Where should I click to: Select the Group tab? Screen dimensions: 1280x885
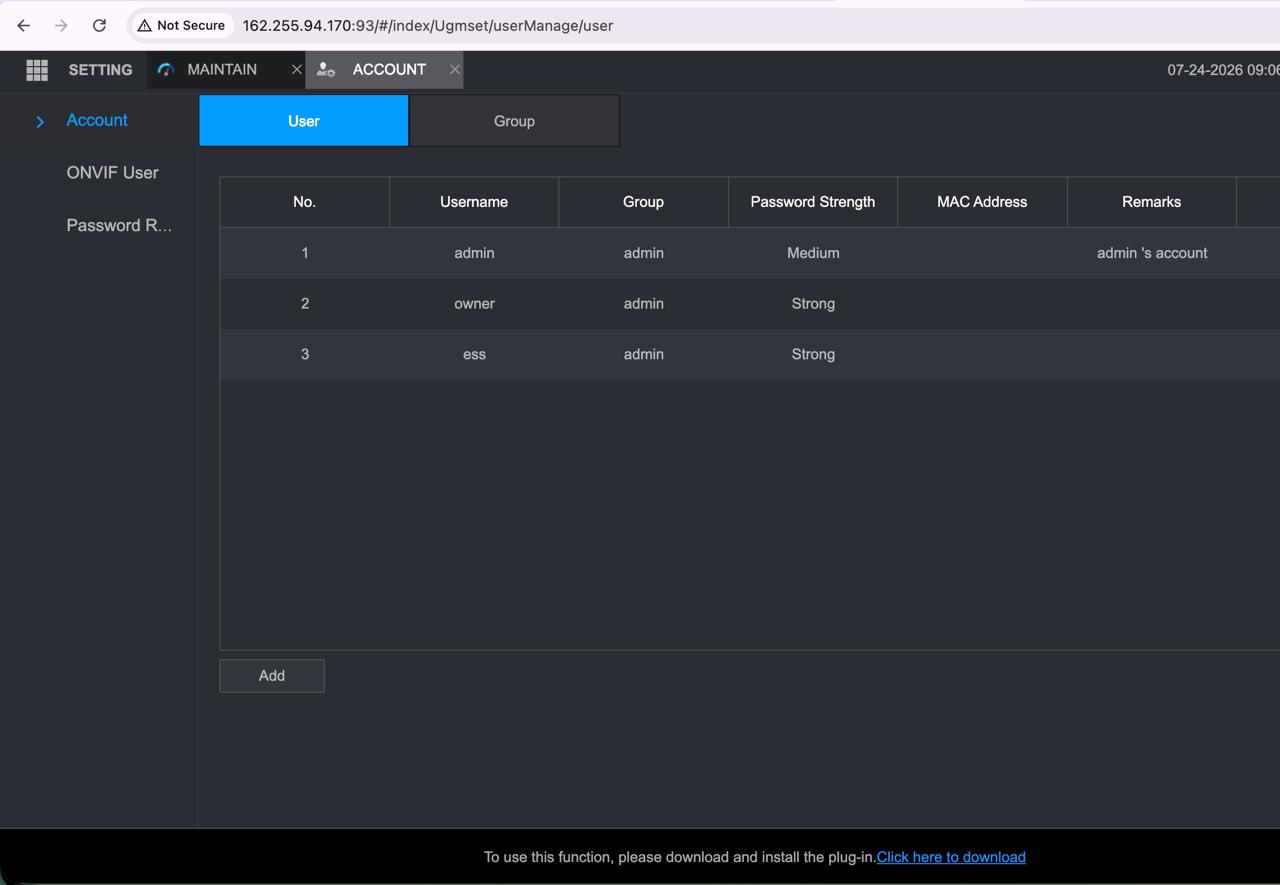(x=514, y=121)
